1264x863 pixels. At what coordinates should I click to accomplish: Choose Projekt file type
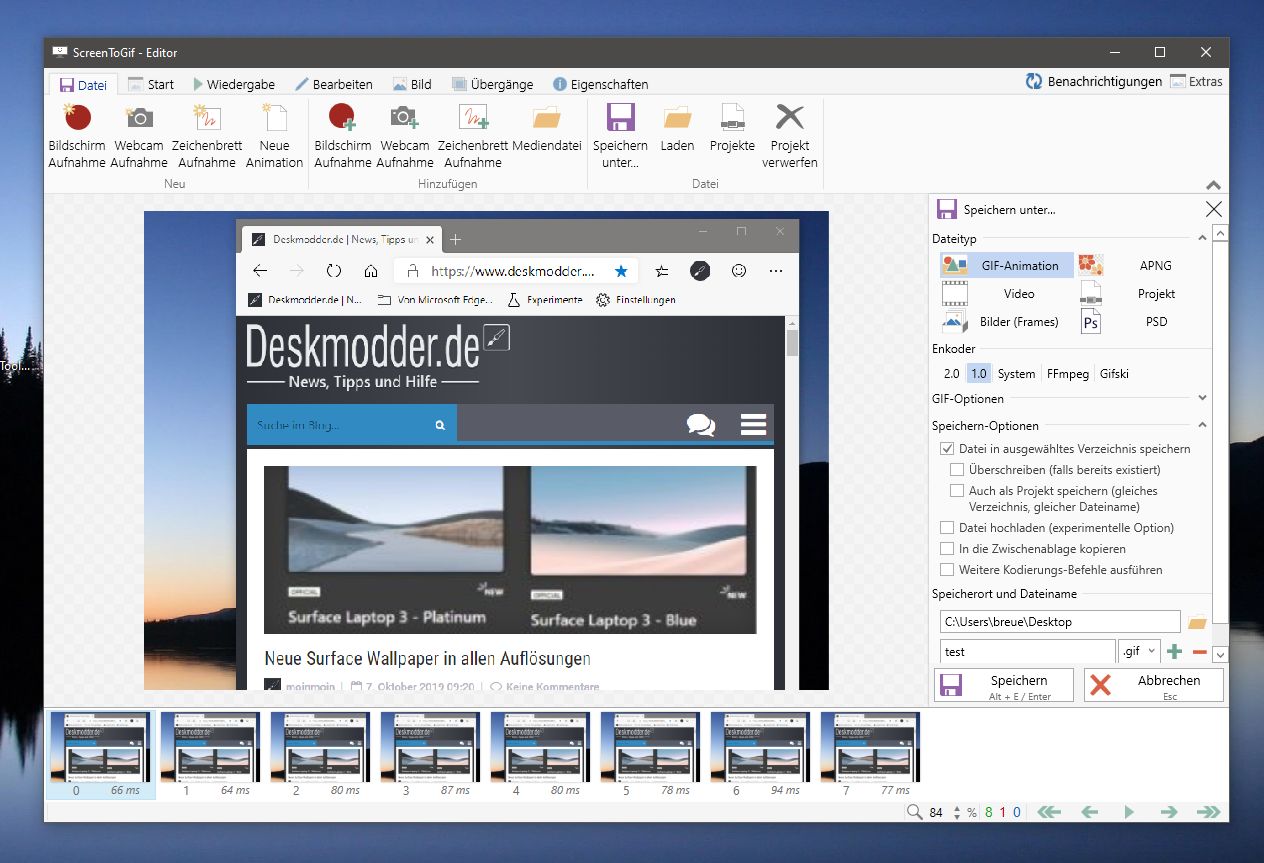pos(1142,293)
